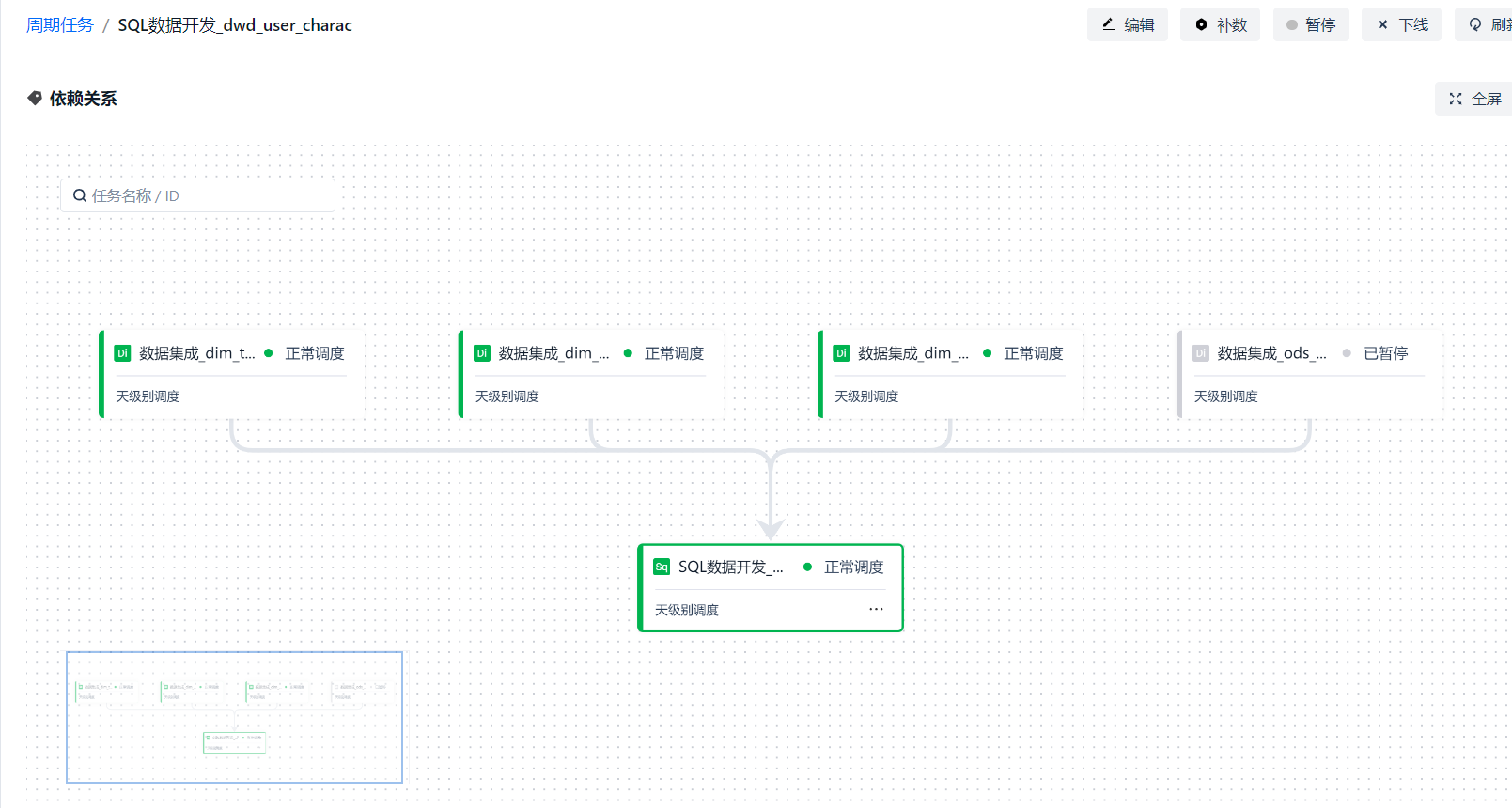Focus the 任务名称 / ID search field
1512x808 pixels.
(x=207, y=195)
